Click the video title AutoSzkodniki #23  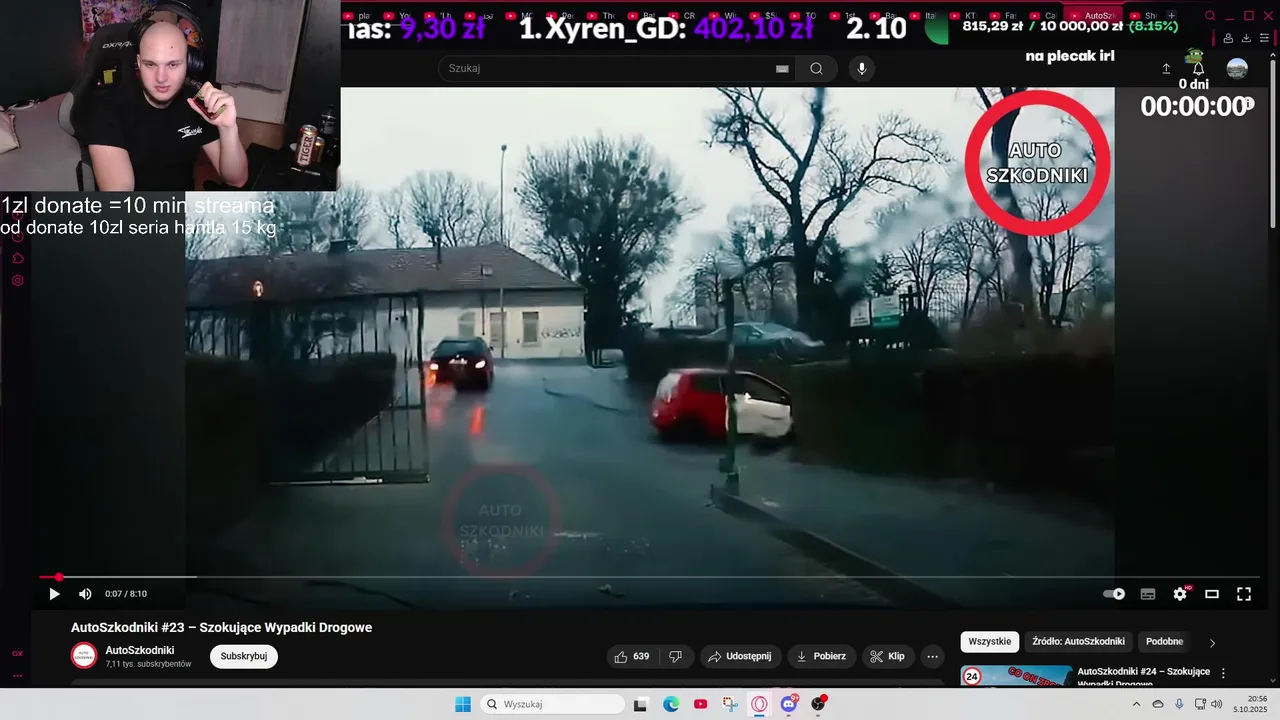(x=221, y=627)
